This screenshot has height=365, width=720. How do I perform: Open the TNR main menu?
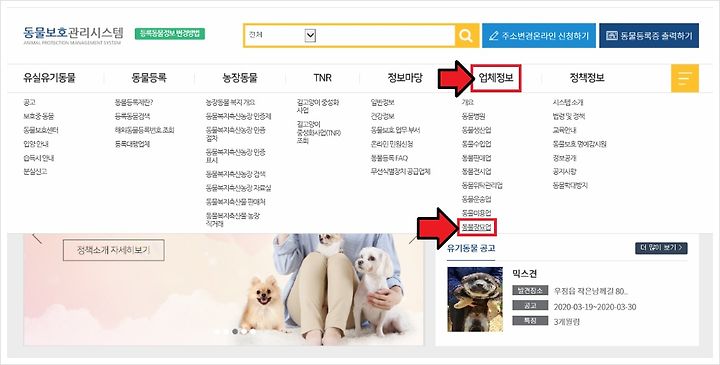[x=322, y=78]
